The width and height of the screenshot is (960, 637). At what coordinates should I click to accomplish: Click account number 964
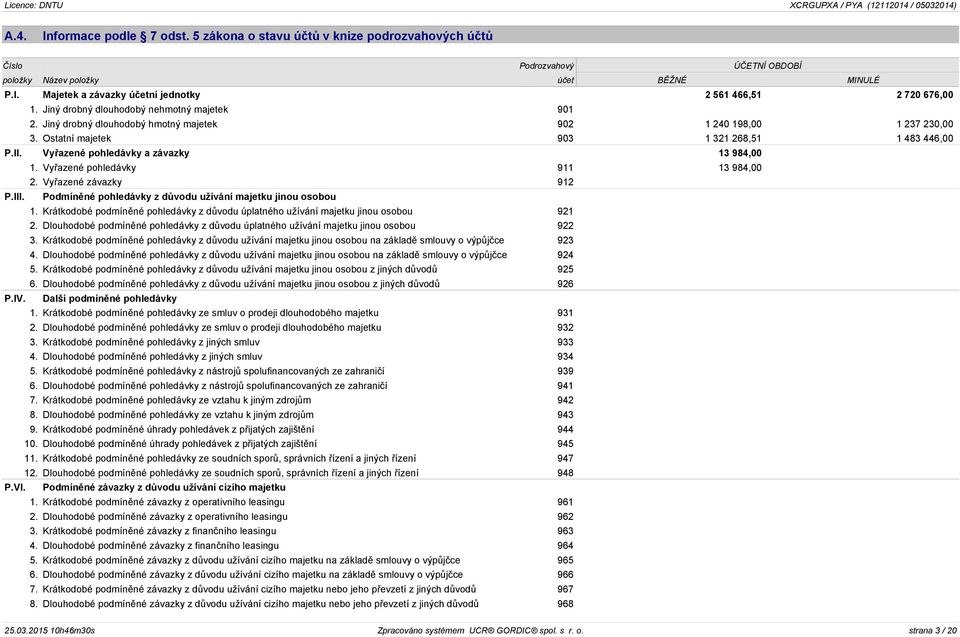[x=565, y=546]
